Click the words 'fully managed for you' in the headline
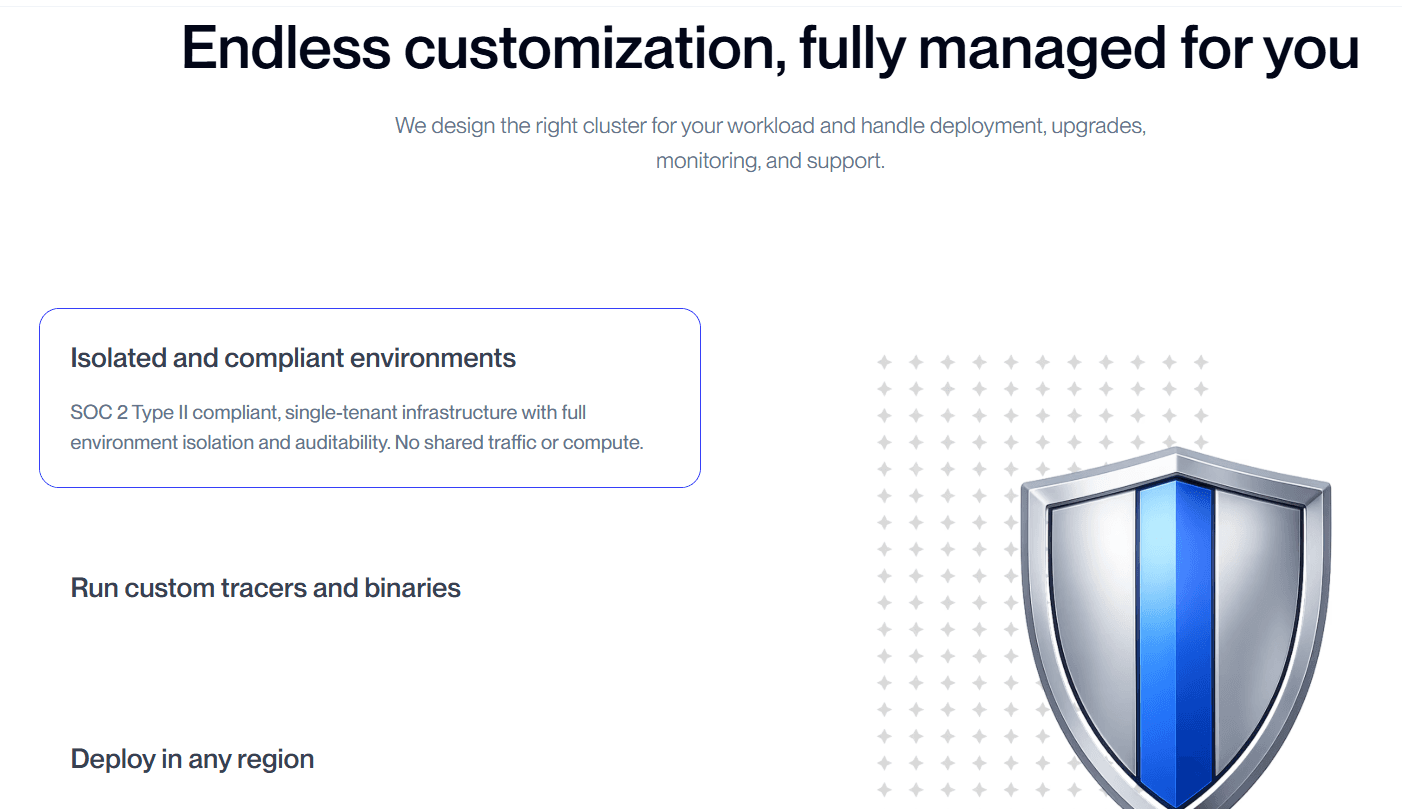Viewport: 1402px width, 809px height. 1079,47
